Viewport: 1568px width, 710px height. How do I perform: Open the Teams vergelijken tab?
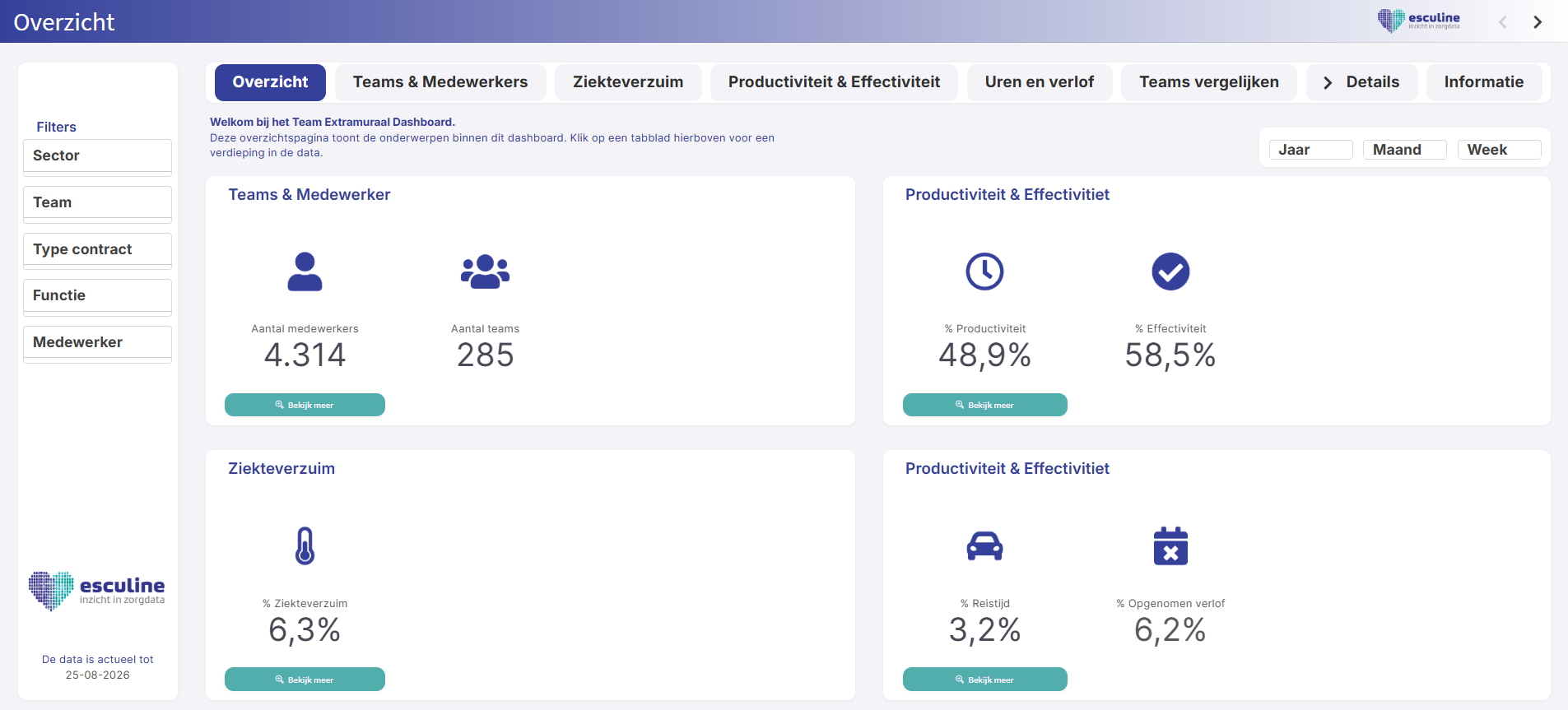point(1208,82)
